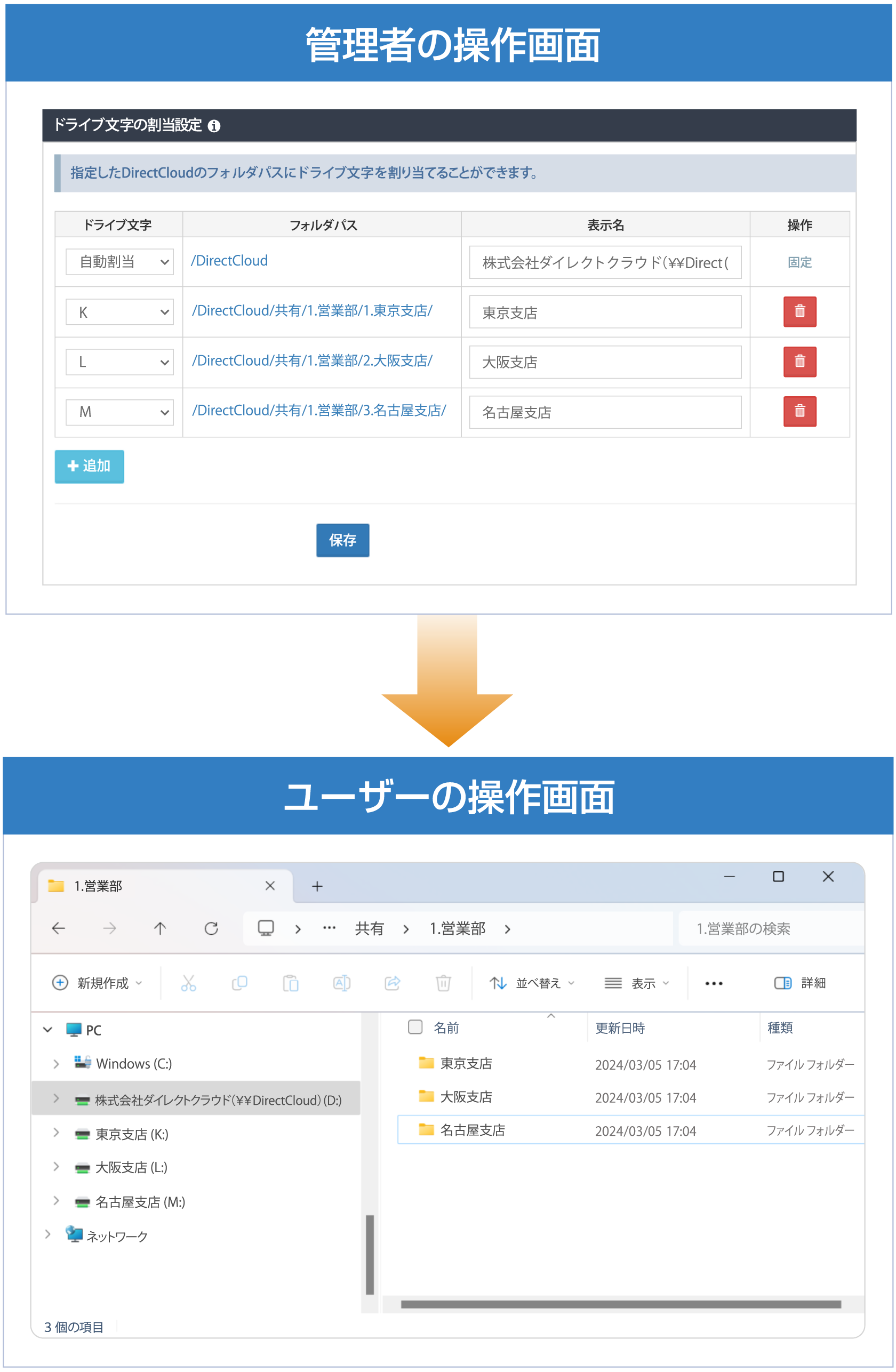Click the Explorer forward arrow
Screen dimensions: 896x1372
pos(109,927)
